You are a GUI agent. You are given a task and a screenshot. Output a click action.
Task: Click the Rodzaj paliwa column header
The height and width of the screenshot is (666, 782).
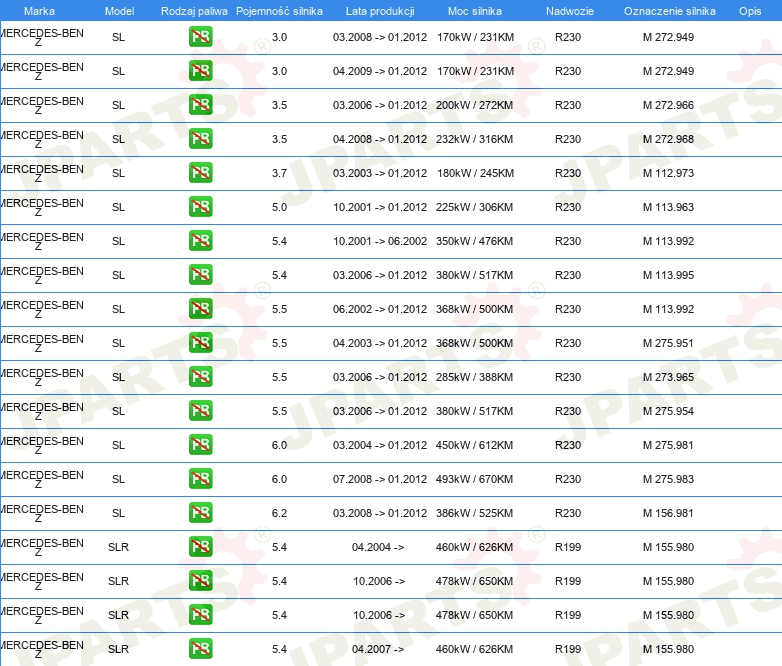[194, 11]
